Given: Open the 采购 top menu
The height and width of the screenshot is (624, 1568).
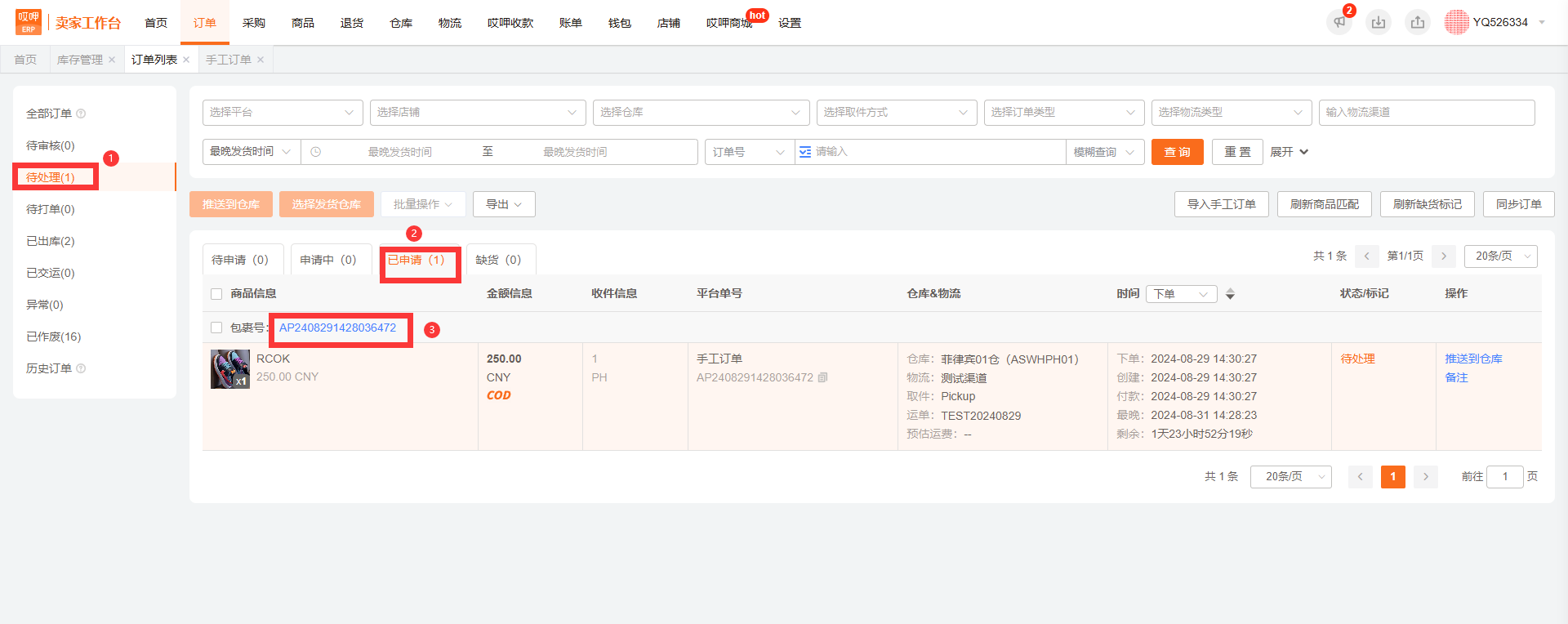Looking at the screenshot, I should tap(254, 23).
